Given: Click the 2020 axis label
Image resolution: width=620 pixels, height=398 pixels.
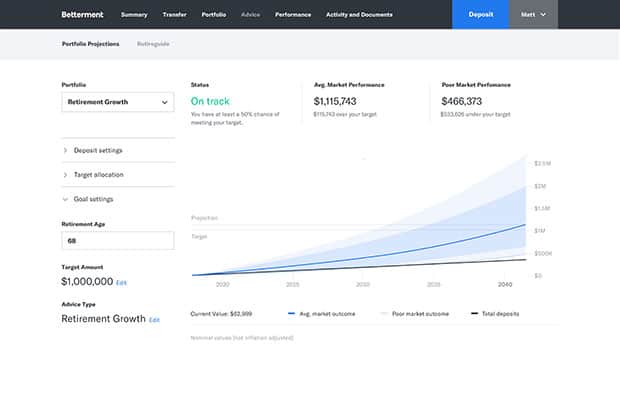Looking at the screenshot, I should click(x=223, y=285).
